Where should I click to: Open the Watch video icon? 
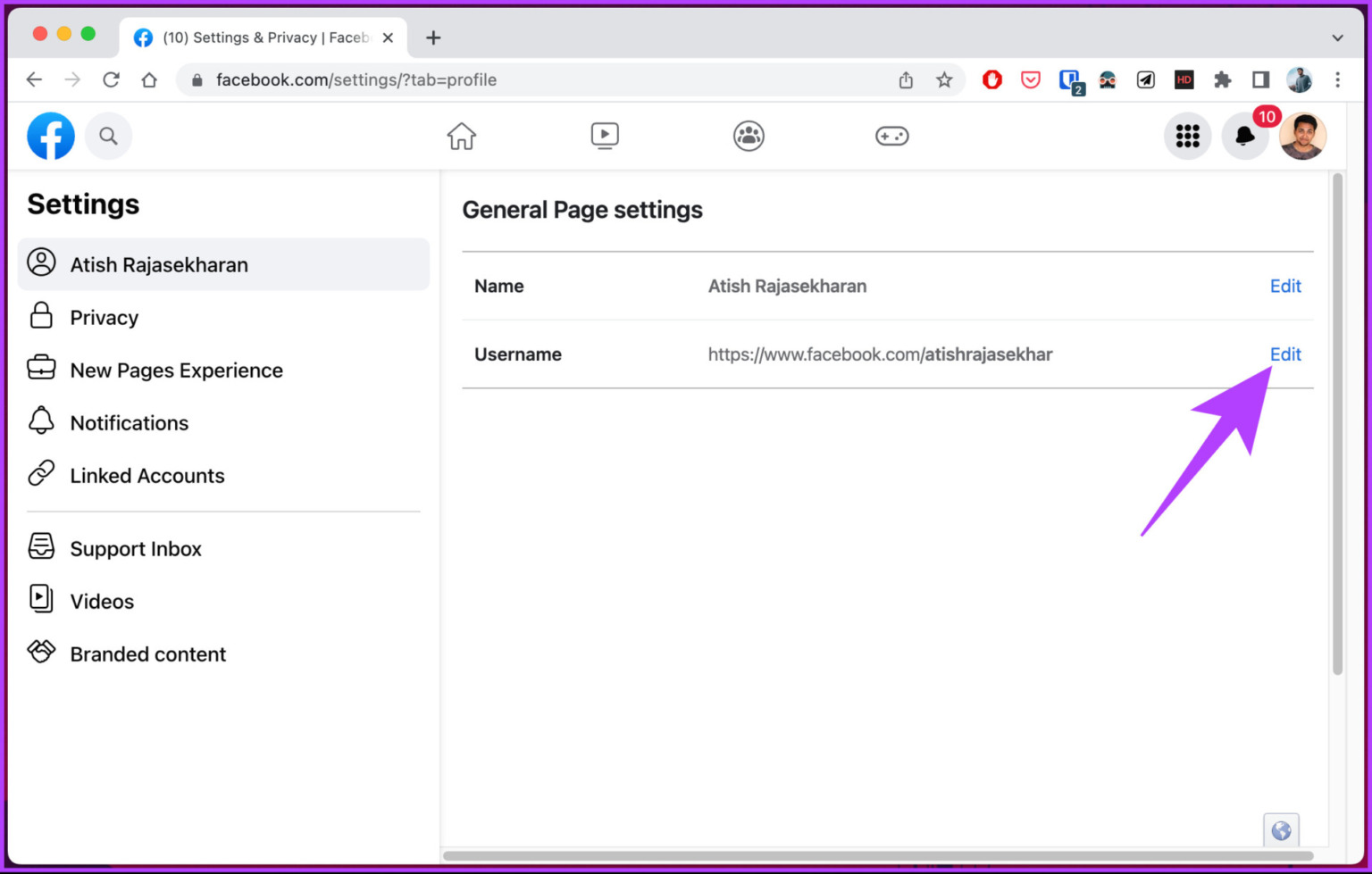605,137
